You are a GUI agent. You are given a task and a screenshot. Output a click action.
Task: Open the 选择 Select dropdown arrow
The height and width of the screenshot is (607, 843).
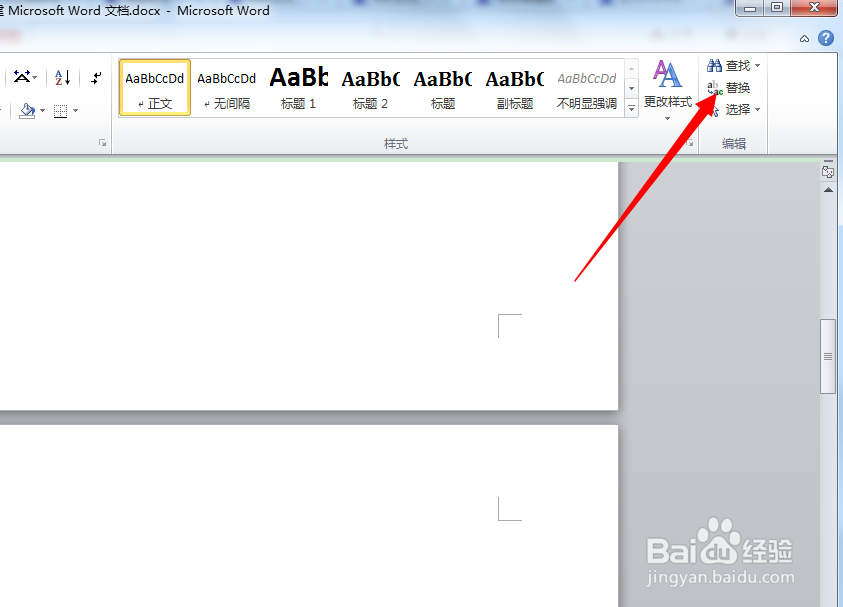757,110
